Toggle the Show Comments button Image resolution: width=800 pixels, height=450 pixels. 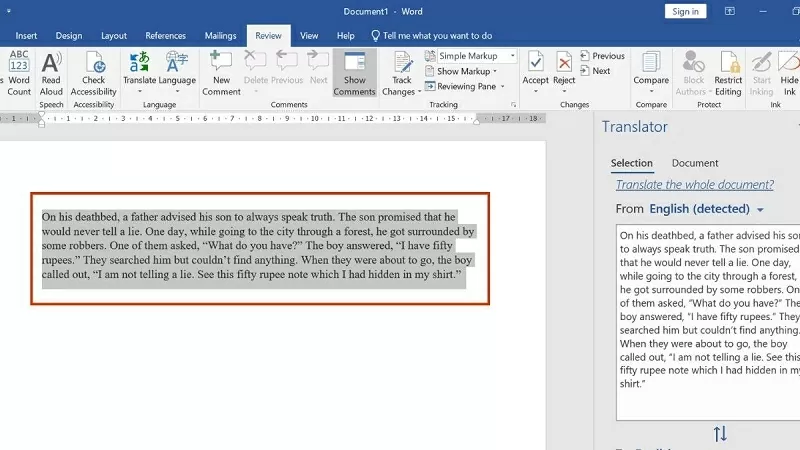(x=354, y=72)
